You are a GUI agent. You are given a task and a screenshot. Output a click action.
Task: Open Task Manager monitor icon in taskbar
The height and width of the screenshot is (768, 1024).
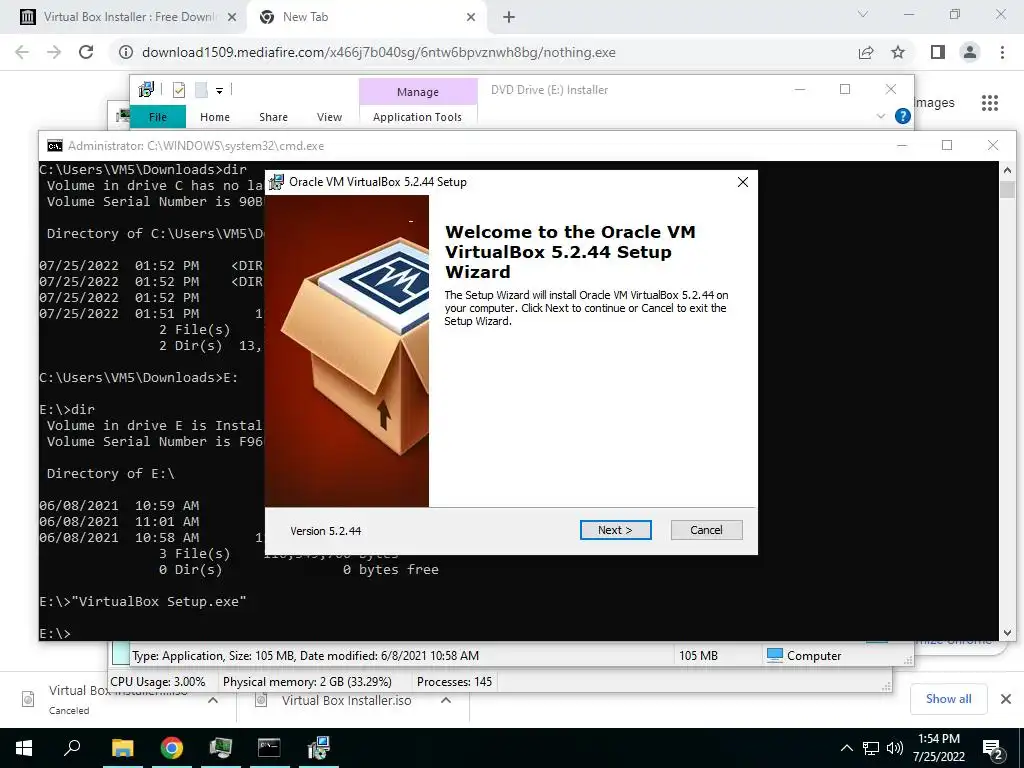click(x=221, y=748)
